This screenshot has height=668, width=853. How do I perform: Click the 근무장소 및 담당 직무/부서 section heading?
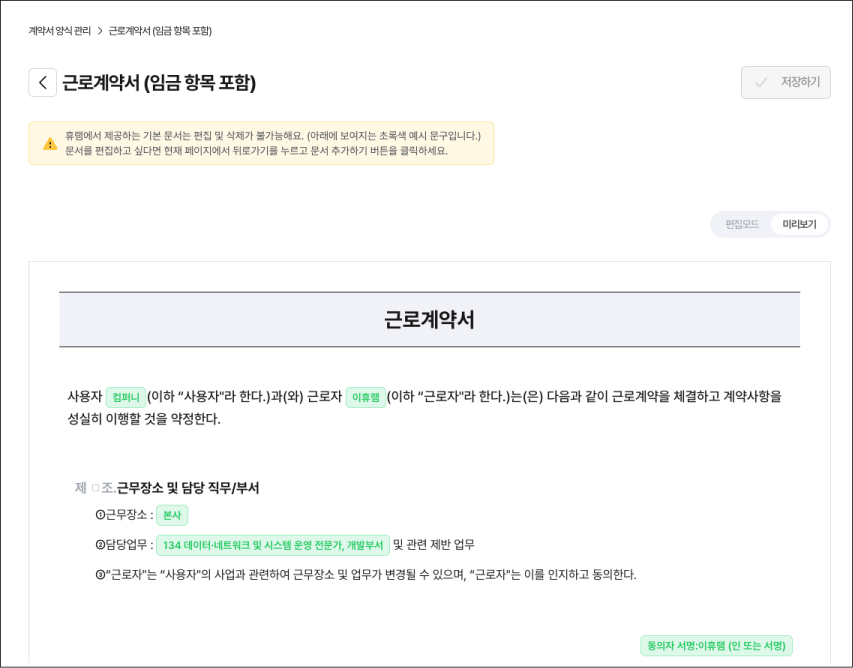[x=188, y=488]
